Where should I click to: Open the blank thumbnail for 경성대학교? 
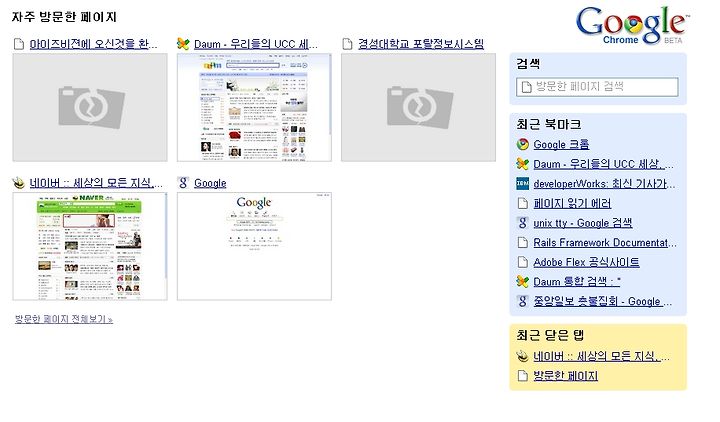coord(418,107)
